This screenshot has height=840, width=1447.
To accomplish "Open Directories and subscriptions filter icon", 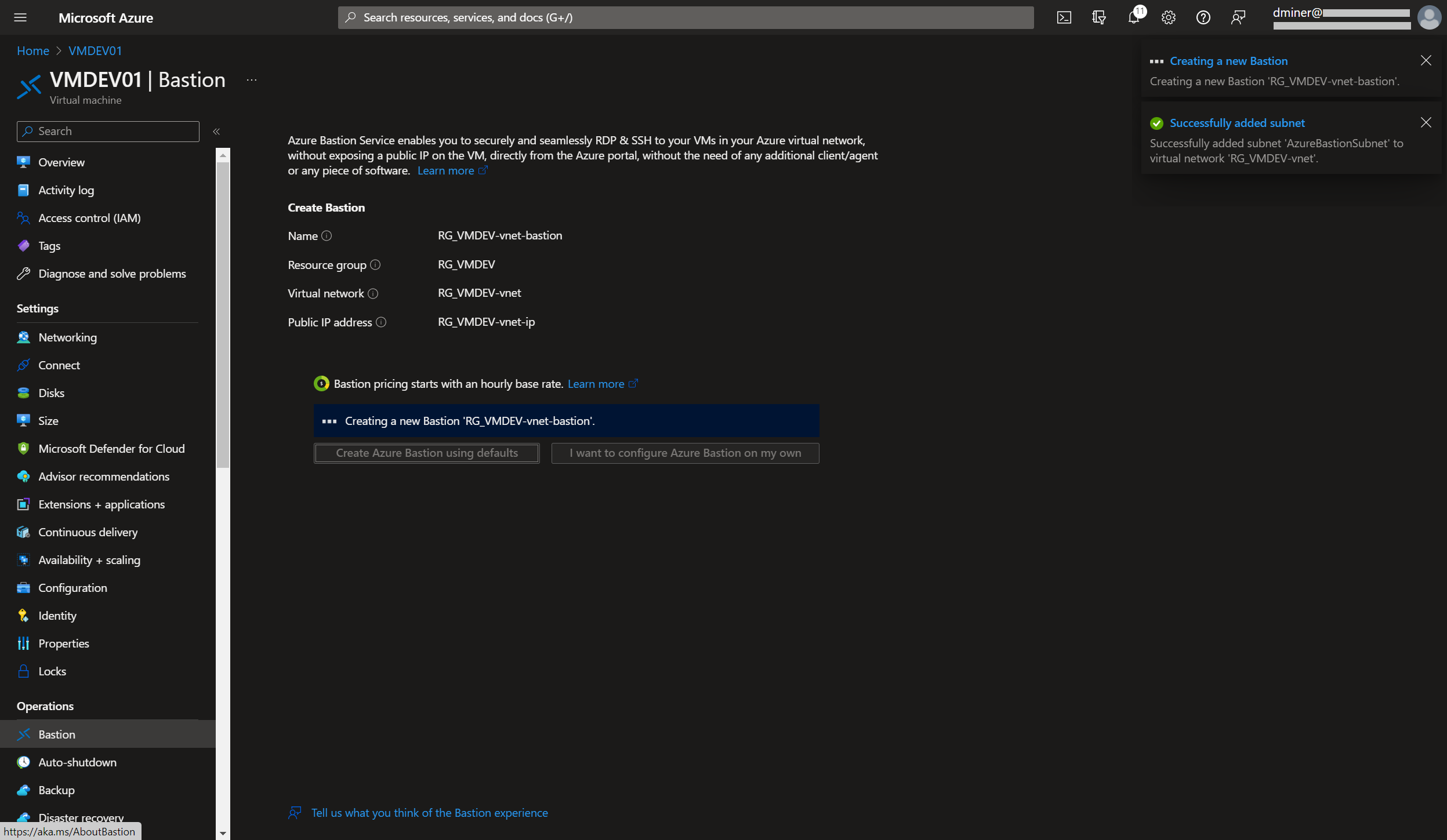I will pyautogui.click(x=1098, y=17).
